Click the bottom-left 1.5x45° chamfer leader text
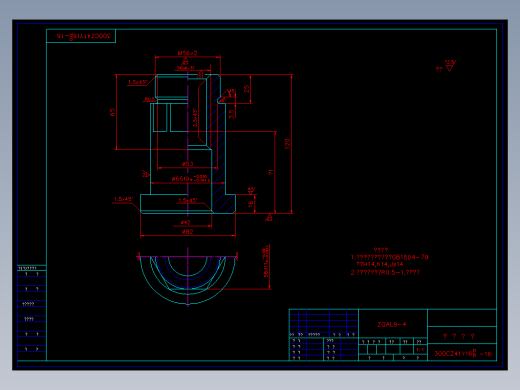The image size is (520, 390). tap(123, 199)
